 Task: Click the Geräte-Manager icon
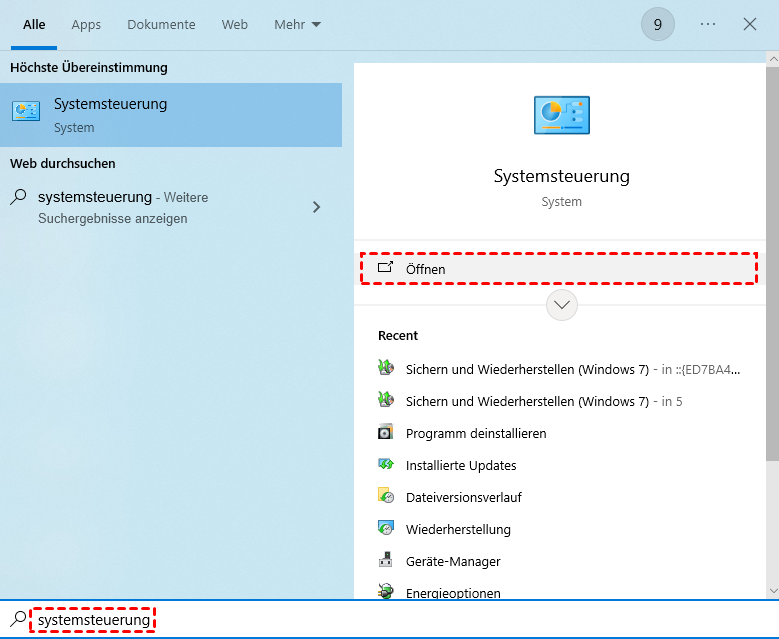tap(386, 561)
